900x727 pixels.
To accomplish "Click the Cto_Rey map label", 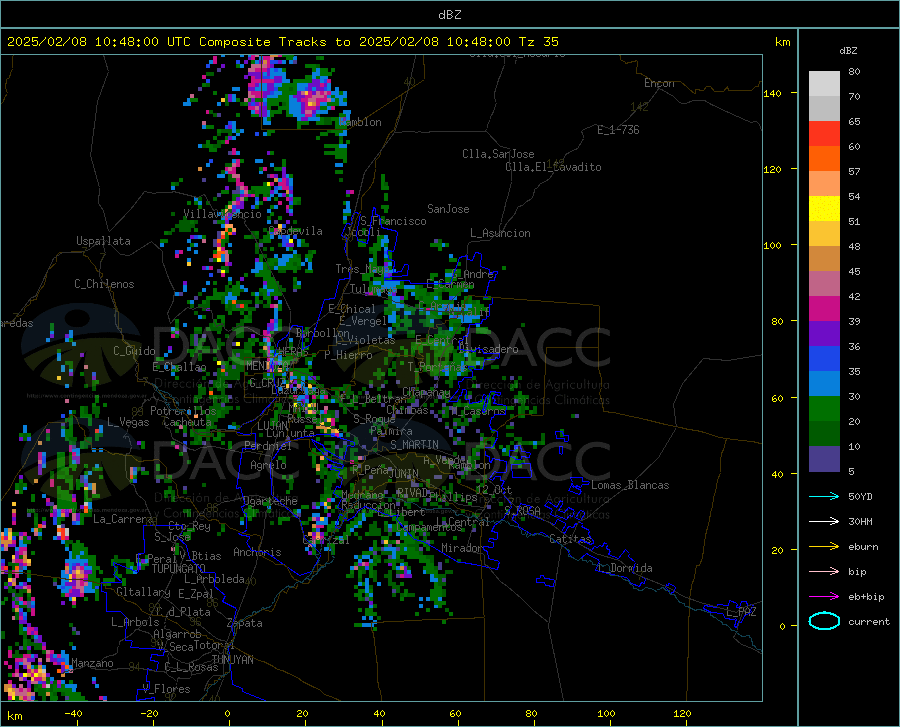I will (x=189, y=526).
